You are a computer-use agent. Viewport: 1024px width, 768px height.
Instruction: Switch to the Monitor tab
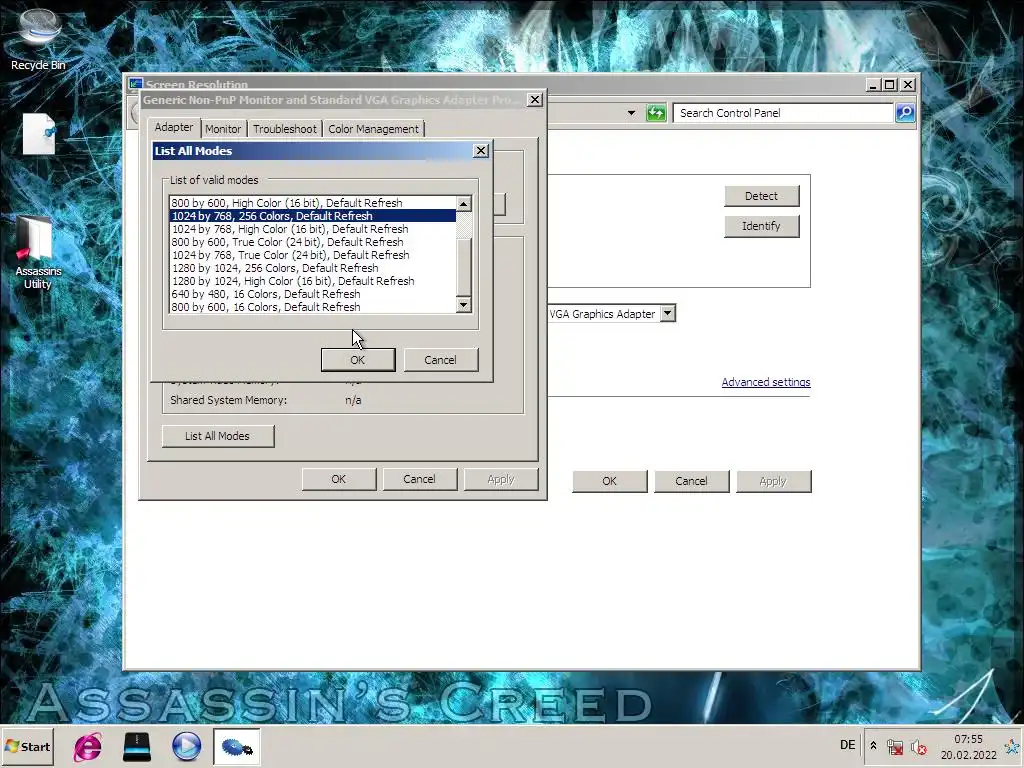click(x=223, y=129)
